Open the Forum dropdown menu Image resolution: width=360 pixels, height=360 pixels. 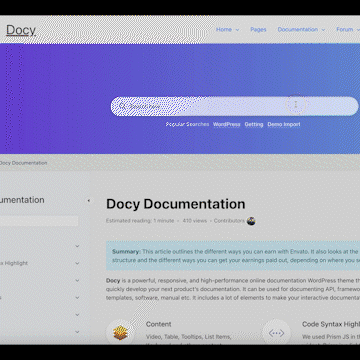click(x=348, y=29)
